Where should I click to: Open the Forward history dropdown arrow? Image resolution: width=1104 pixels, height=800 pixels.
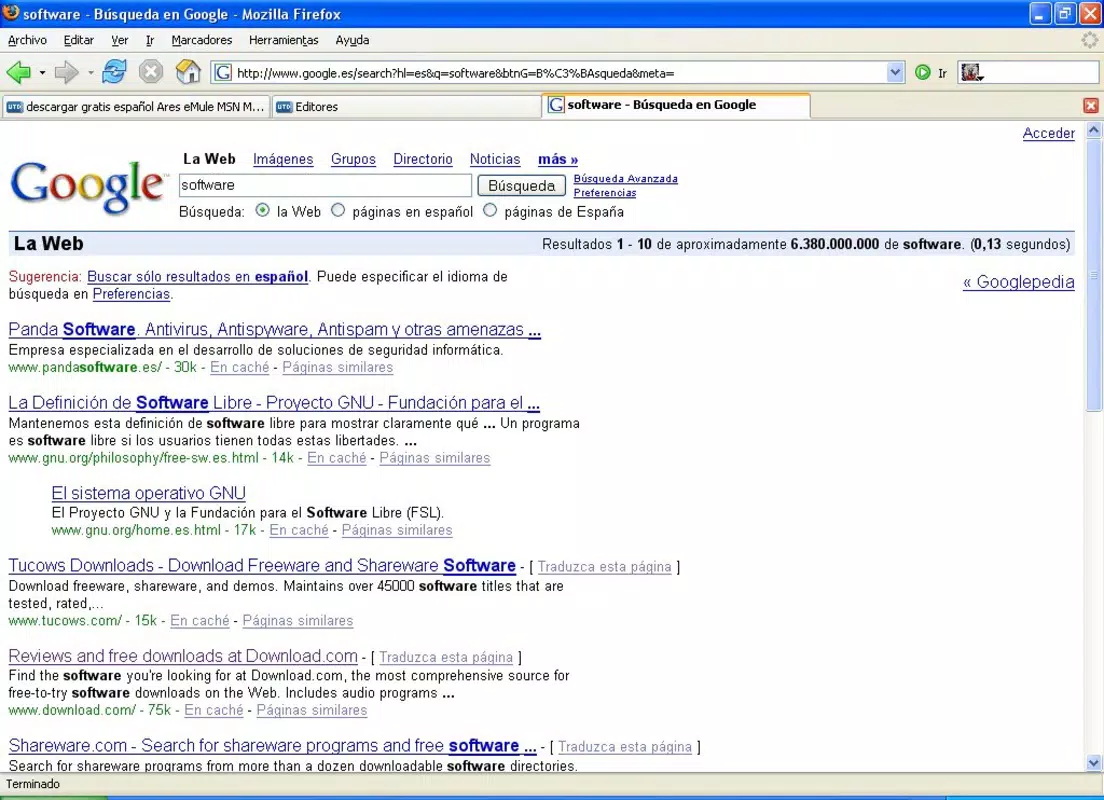pos(90,73)
